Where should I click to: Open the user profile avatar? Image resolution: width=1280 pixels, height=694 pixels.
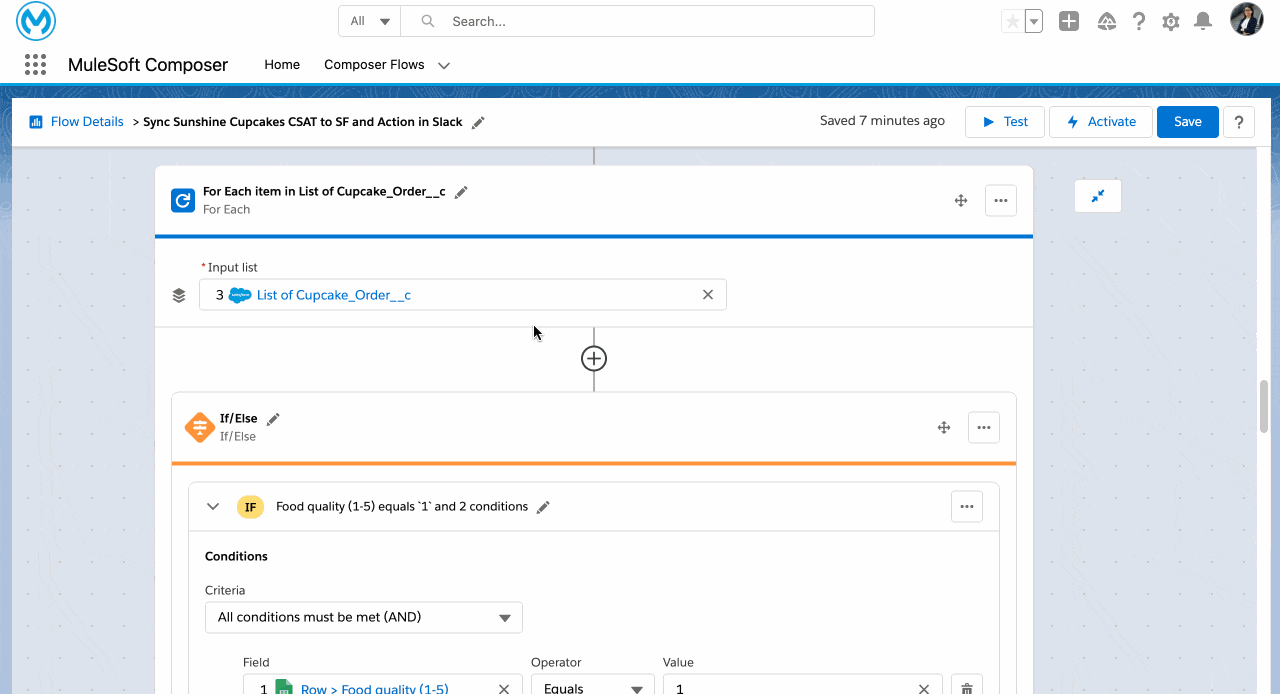coord(1247,20)
